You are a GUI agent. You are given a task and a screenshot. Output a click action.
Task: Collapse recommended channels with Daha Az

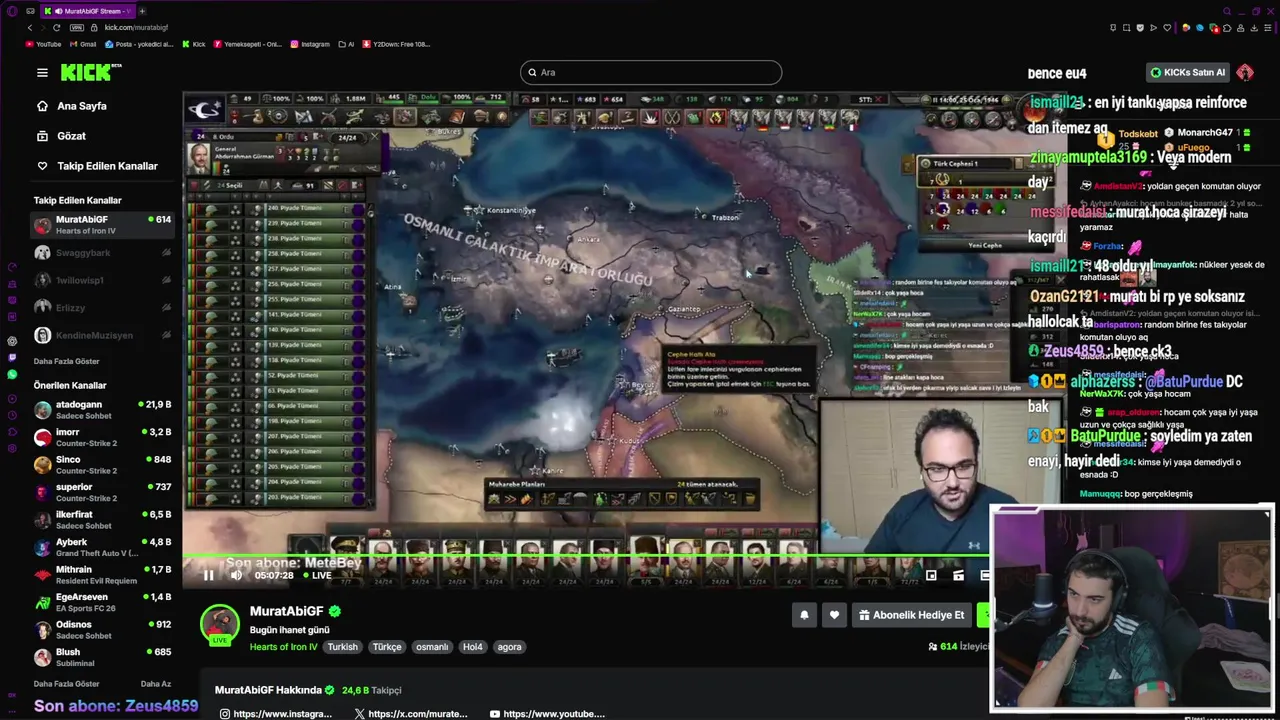click(156, 684)
